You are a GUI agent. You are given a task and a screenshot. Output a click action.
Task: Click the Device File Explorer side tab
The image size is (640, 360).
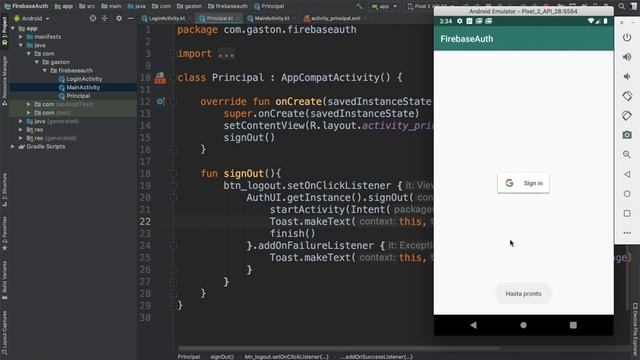tap(635, 329)
